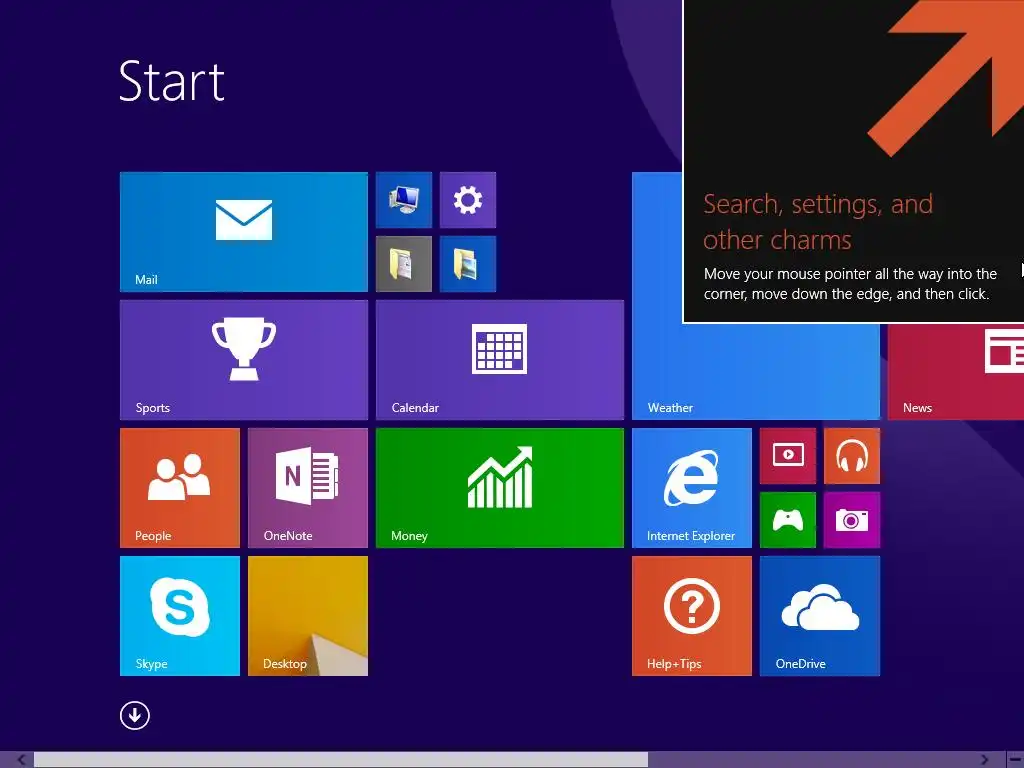Click the Start heading text
Screen dimensions: 1024x768
(172, 81)
